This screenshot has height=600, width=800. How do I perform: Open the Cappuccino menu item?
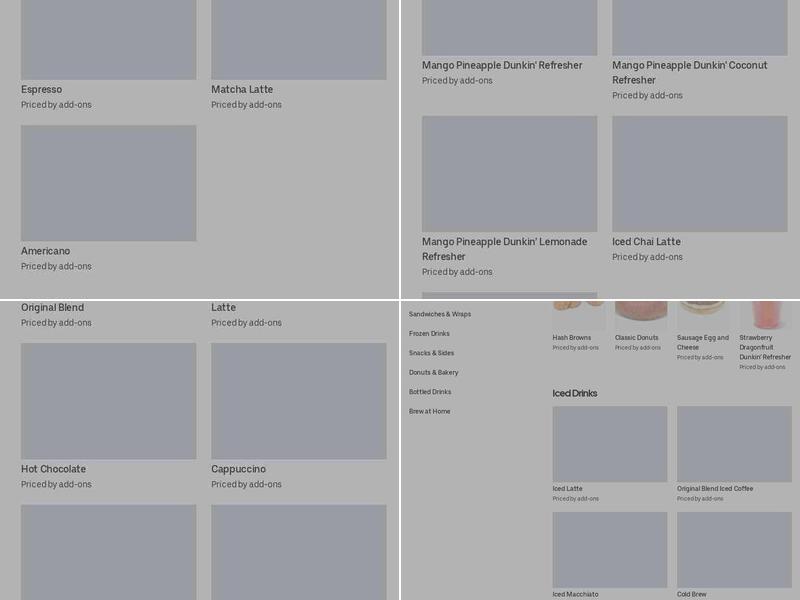[298, 401]
